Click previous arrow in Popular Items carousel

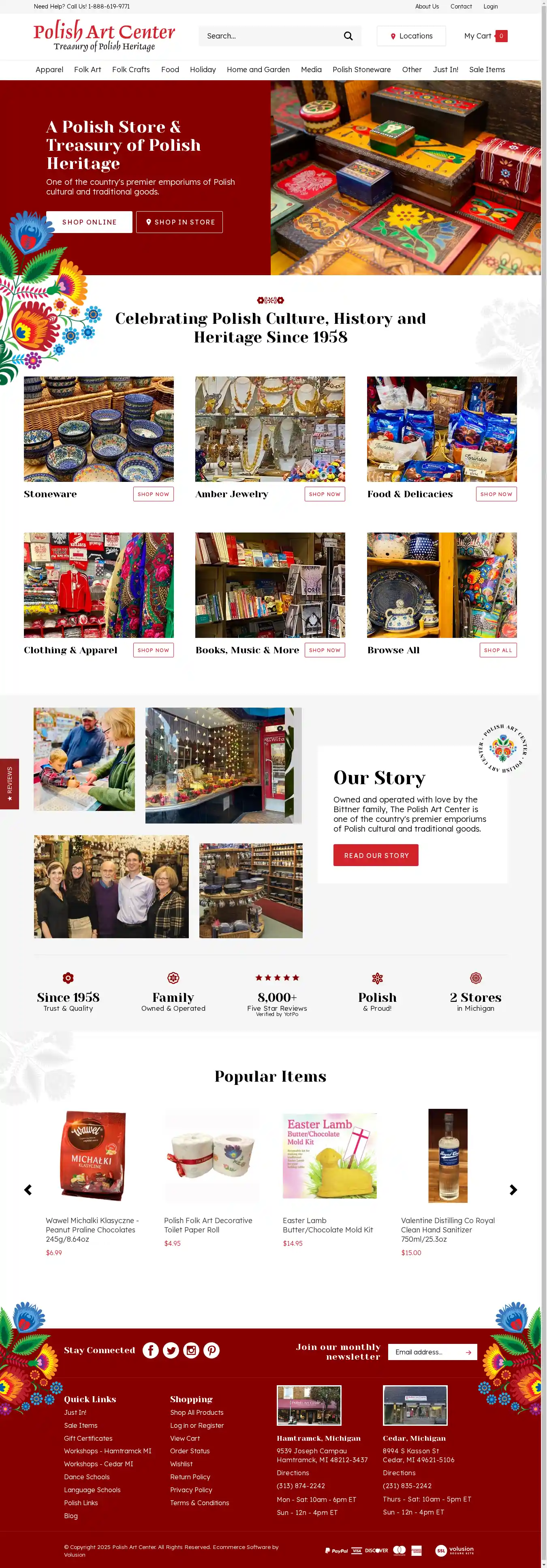[28, 1189]
